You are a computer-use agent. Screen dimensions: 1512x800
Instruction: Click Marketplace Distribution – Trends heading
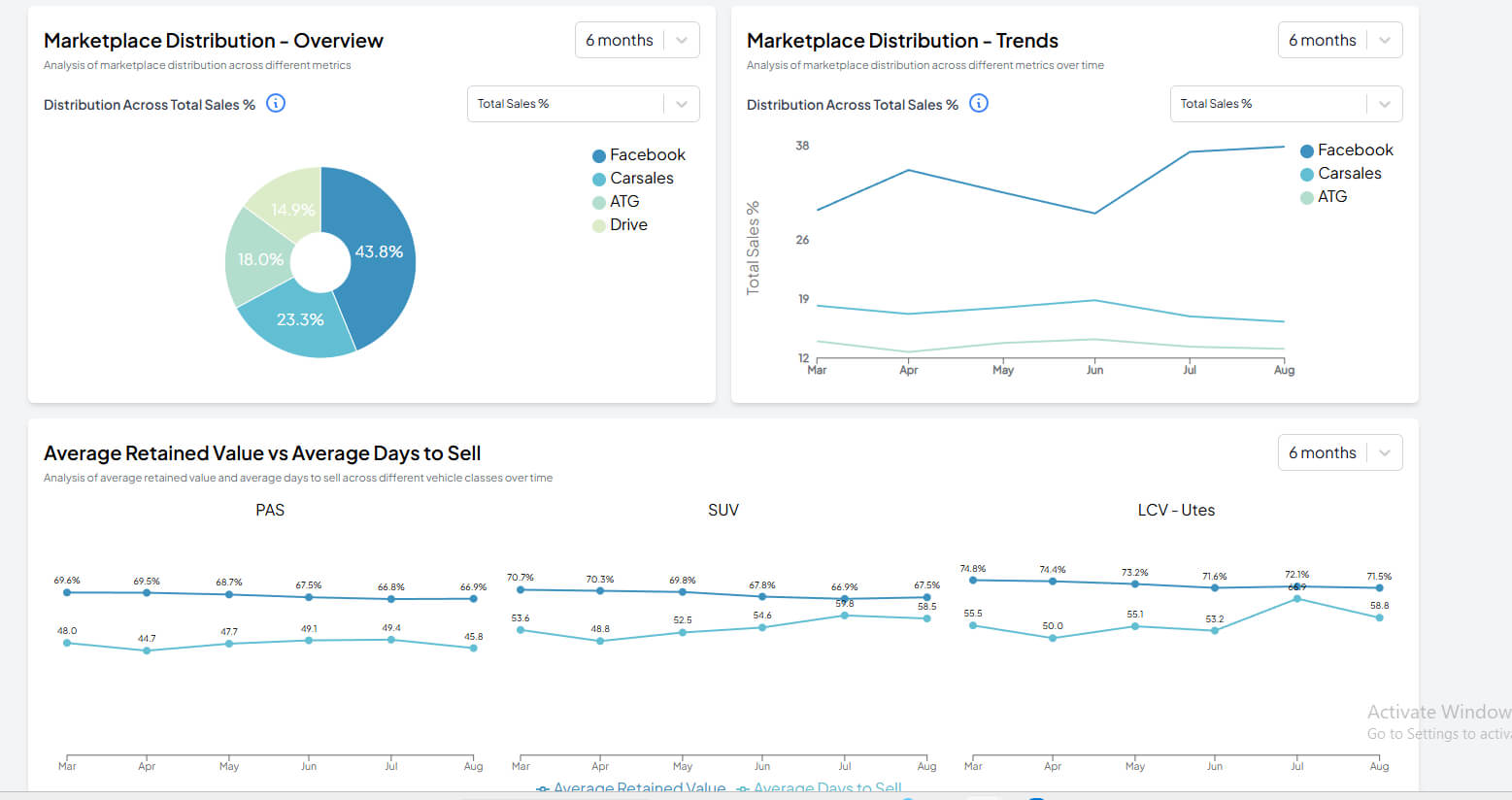tap(902, 41)
